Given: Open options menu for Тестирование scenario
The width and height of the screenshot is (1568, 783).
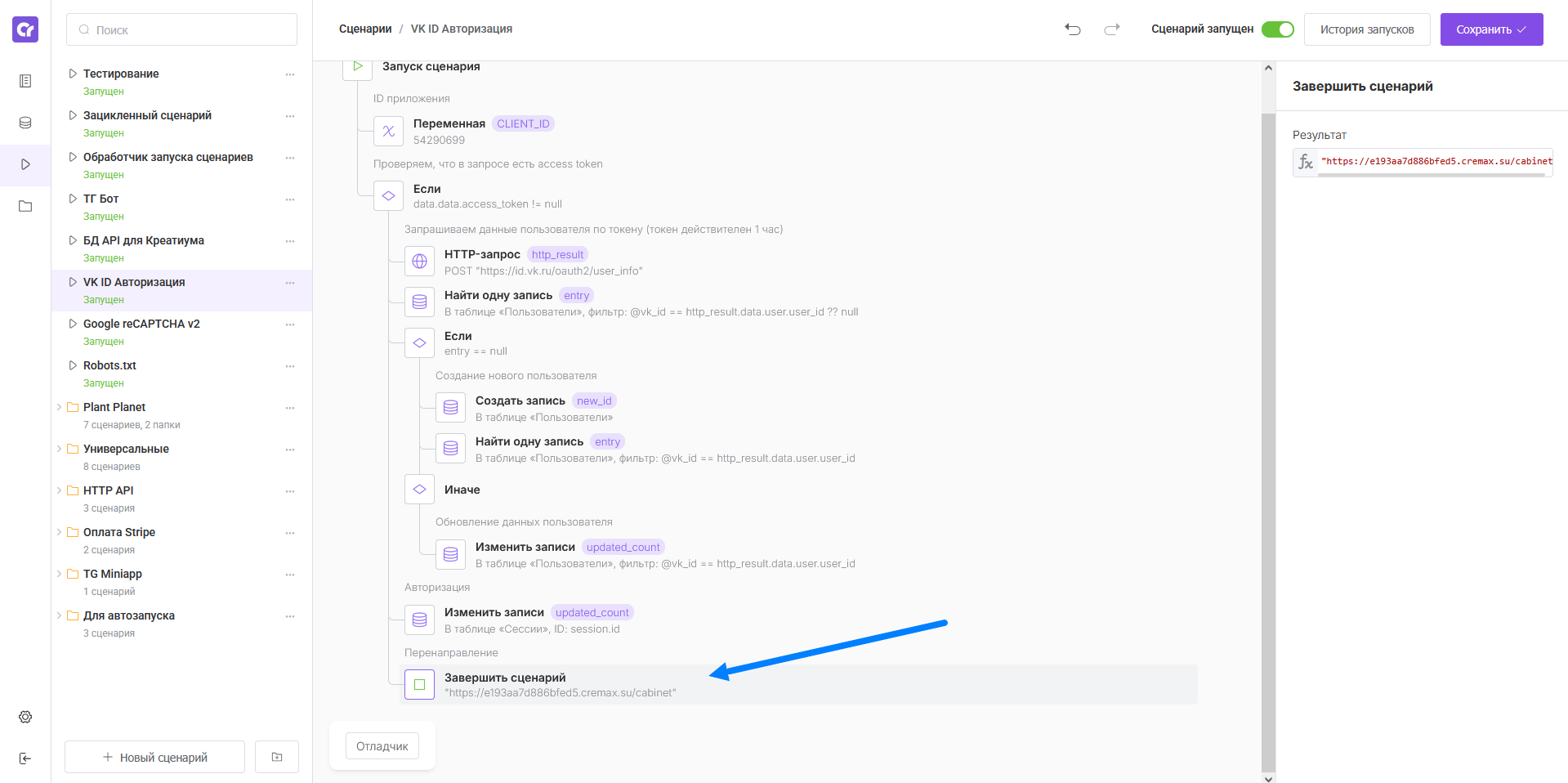Looking at the screenshot, I should [290, 74].
